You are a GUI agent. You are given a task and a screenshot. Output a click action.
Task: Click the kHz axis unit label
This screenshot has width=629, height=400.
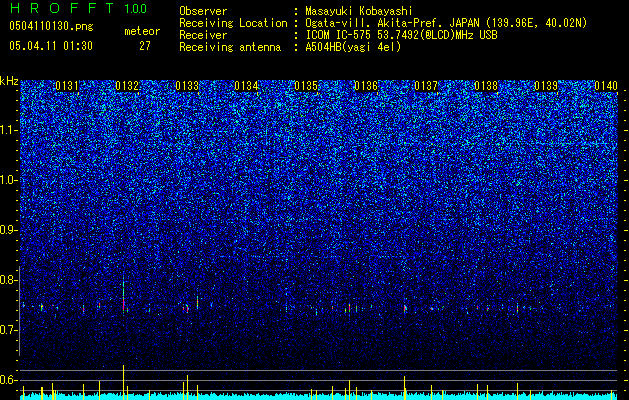[9, 81]
